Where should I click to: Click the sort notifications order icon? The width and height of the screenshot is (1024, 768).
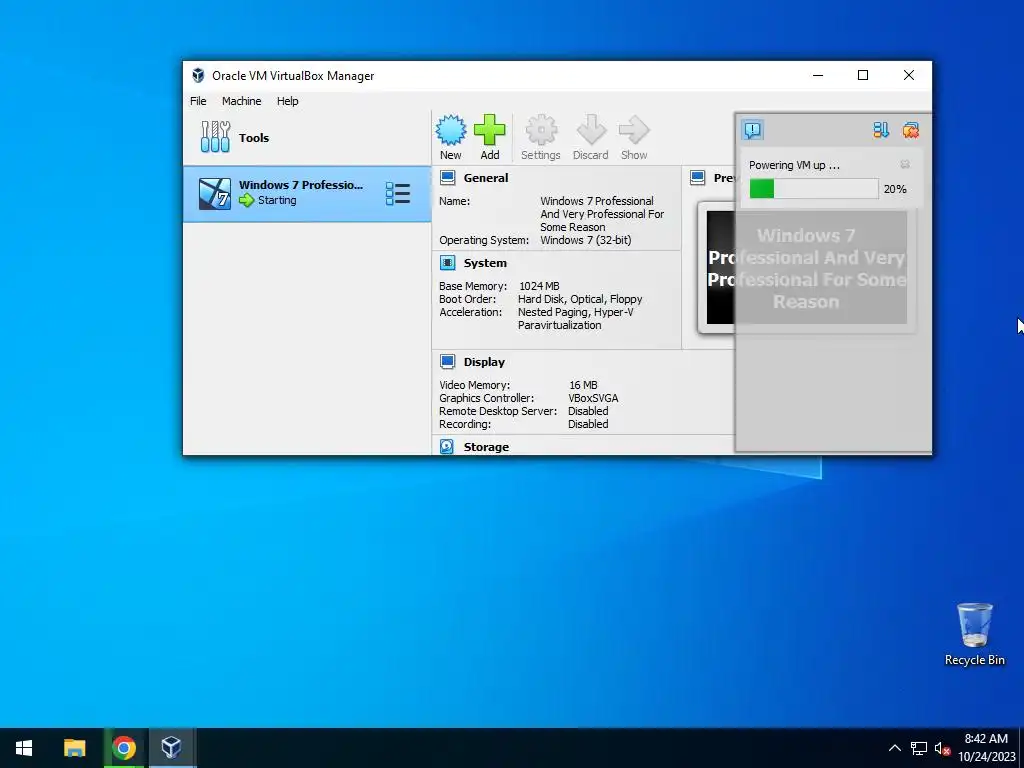(x=881, y=130)
